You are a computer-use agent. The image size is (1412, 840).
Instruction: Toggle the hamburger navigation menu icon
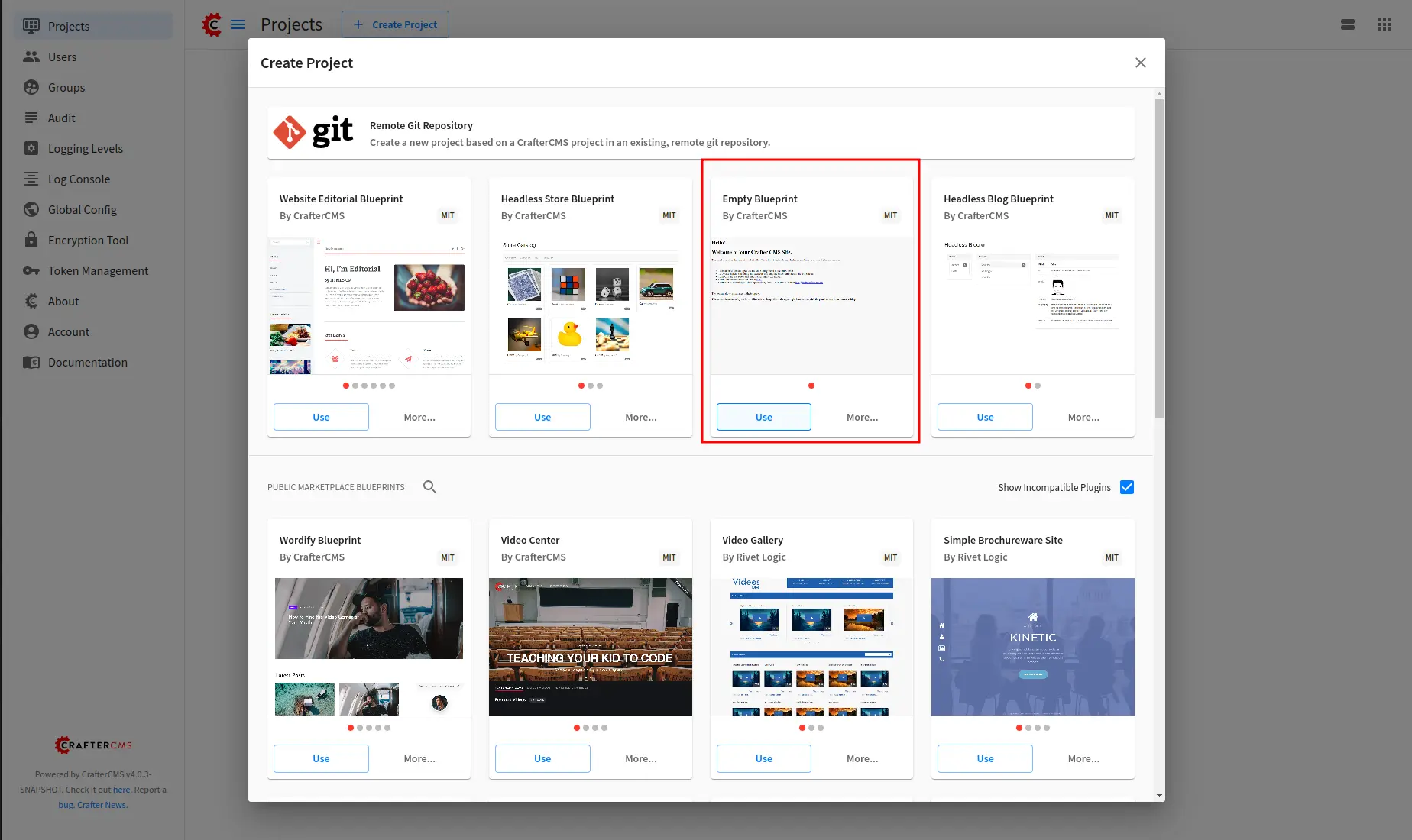[x=238, y=24]
